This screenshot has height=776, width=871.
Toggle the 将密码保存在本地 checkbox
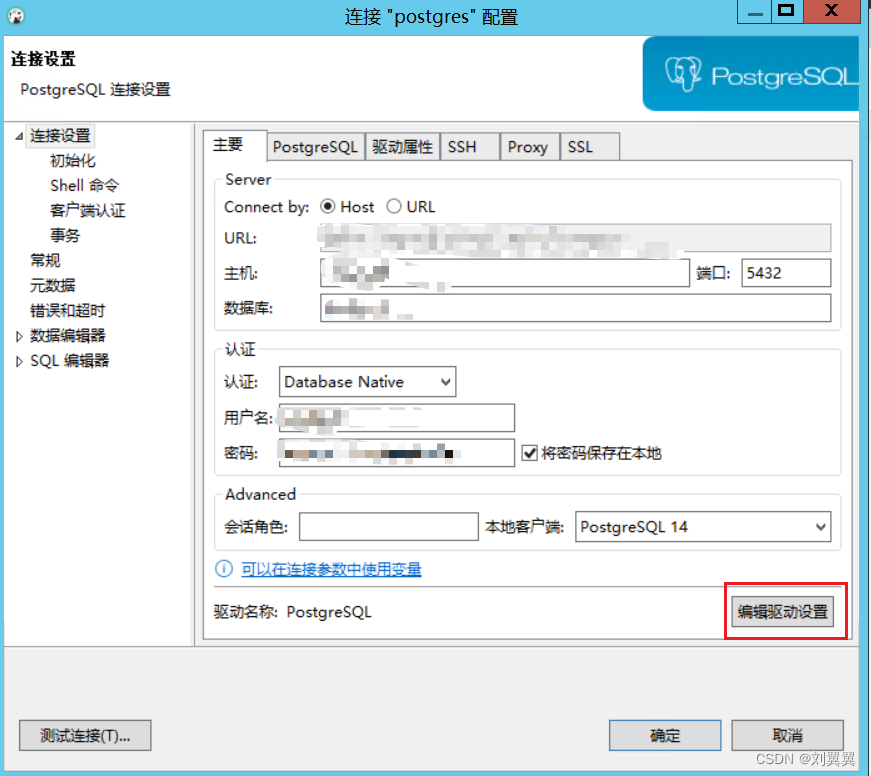529,453
